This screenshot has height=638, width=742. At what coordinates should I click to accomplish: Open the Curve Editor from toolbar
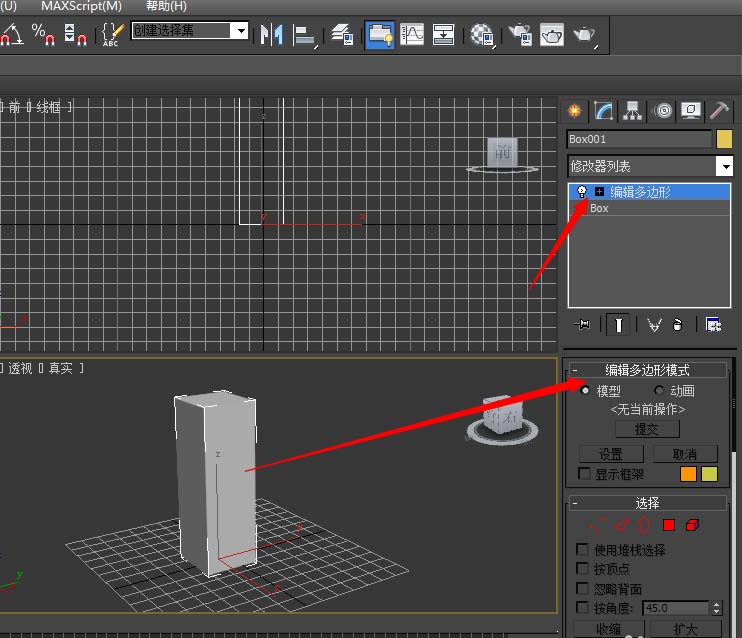click(x=412, y=34)
